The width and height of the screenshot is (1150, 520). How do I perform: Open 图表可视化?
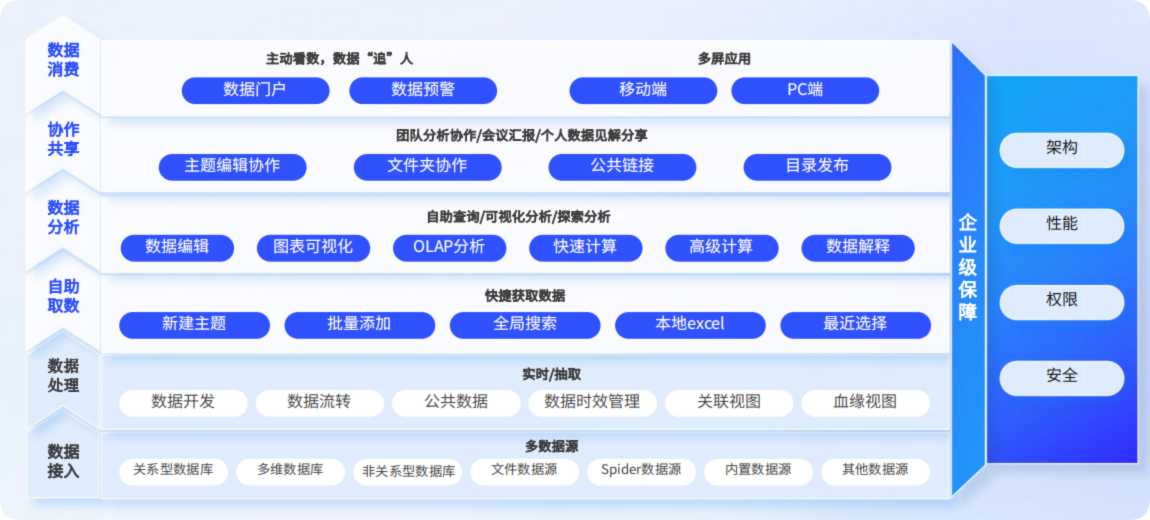[x=313, y=248]
